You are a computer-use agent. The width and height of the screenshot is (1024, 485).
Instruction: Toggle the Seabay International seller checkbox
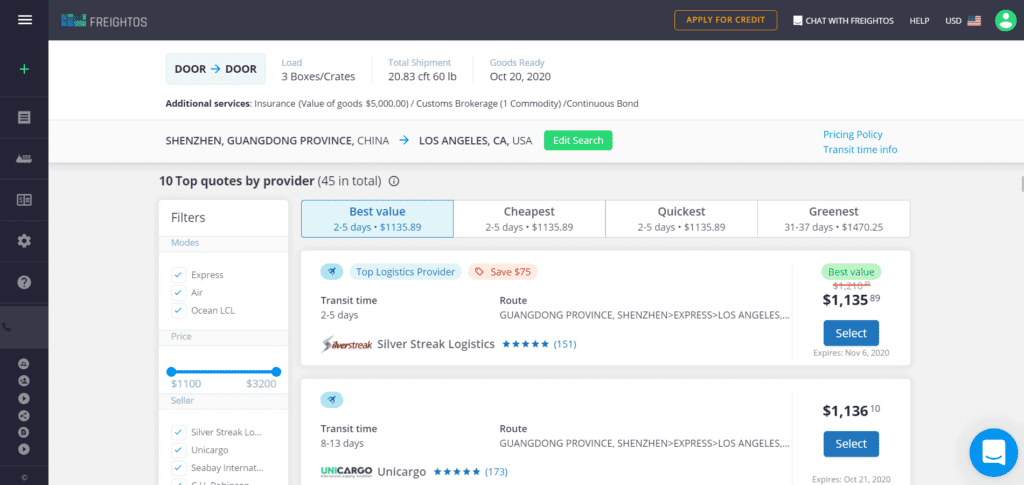178,468
